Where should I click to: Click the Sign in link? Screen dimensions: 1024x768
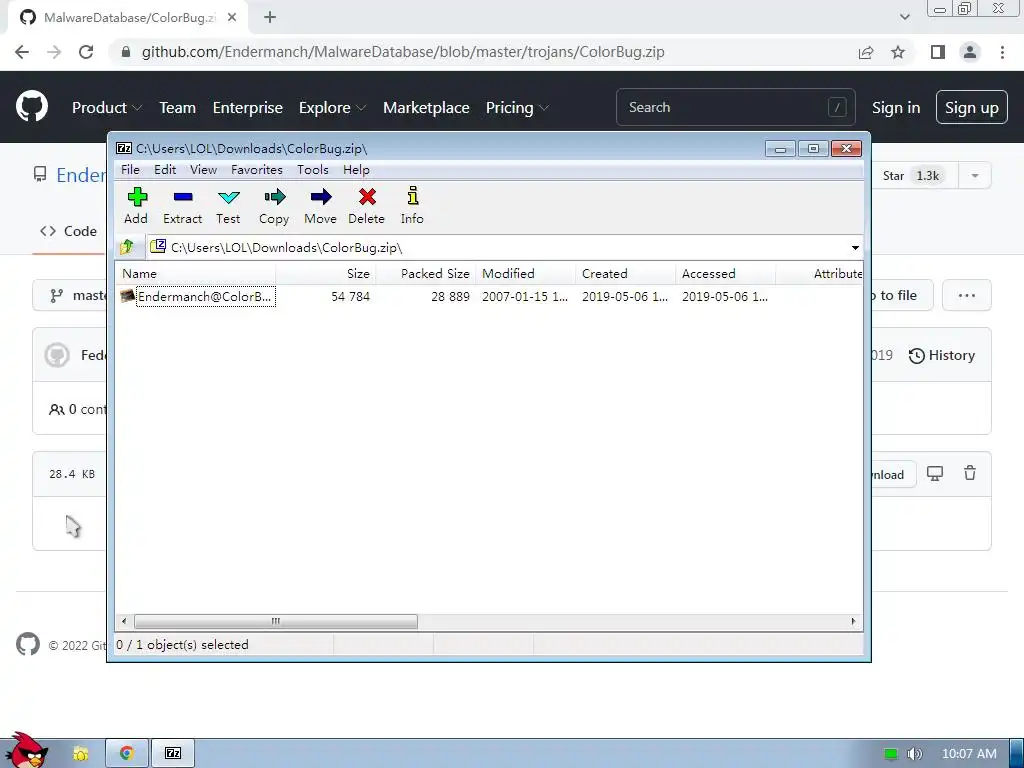click(x=896, y=108)
